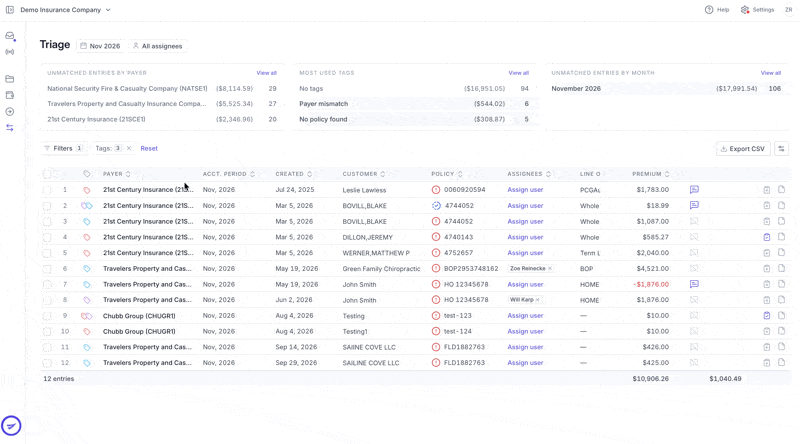800x444 pixels.
Task: Click the document icon on SAILINE COVE LLC row 12
Action: [781, 362]
